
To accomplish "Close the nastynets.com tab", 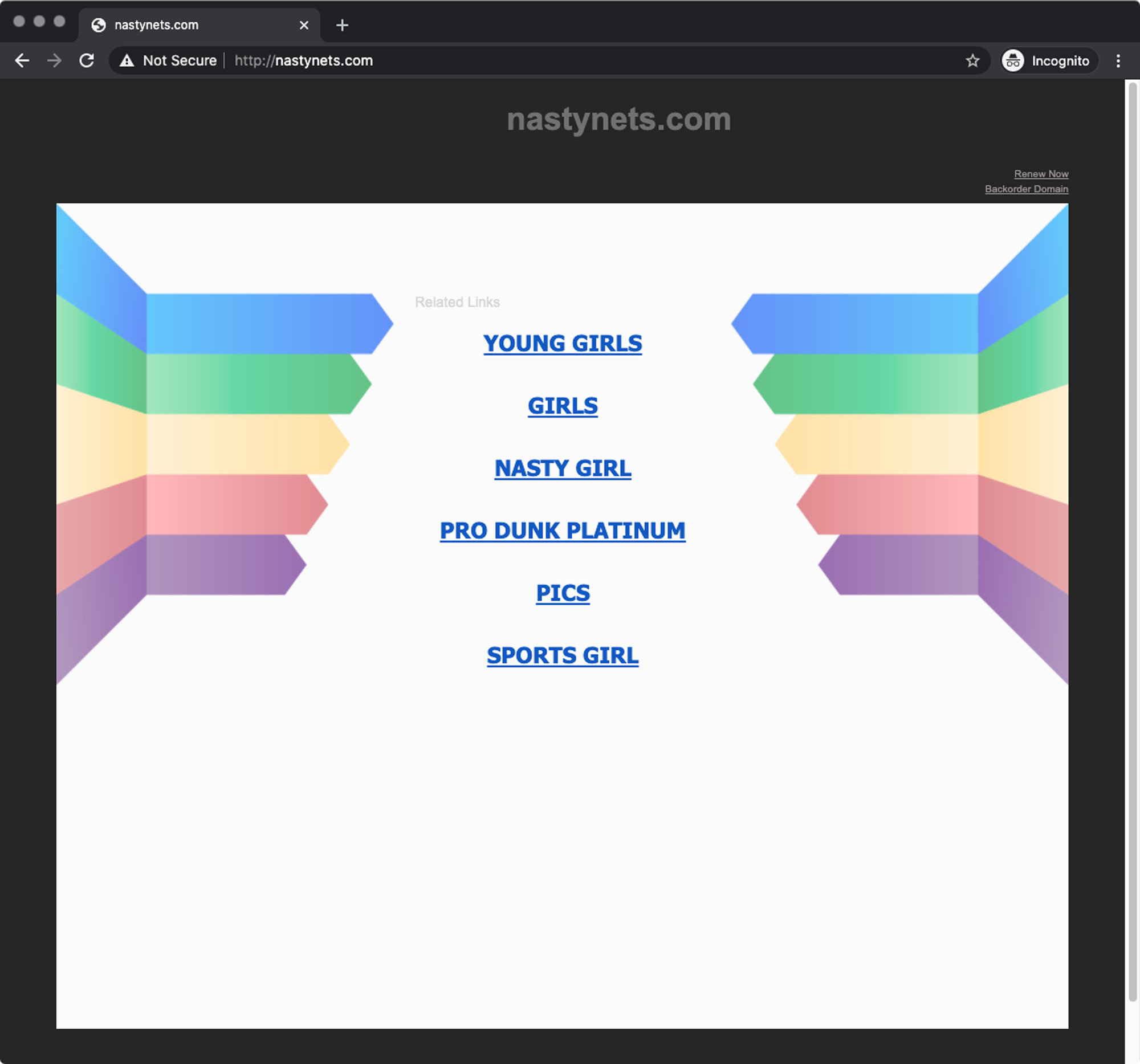I will point(304,25).
